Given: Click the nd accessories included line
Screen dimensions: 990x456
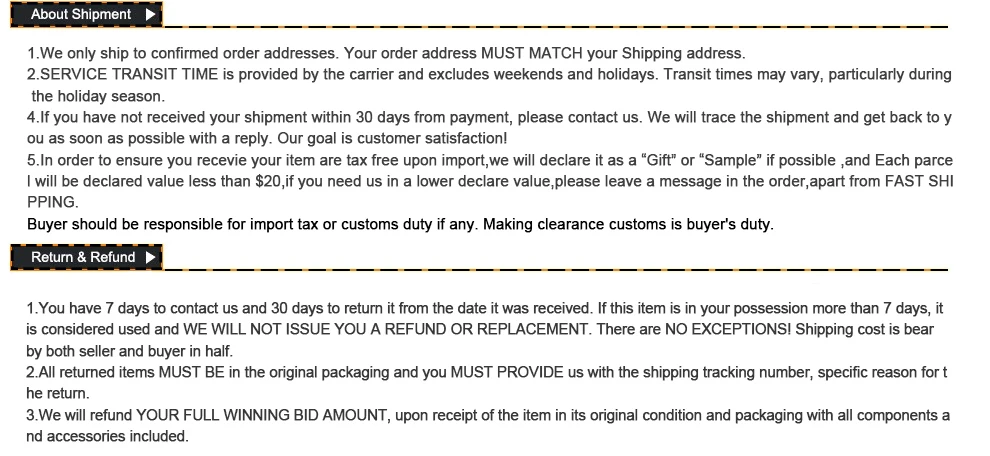Looking at the screenshot, I should click(x=107, y=436).
